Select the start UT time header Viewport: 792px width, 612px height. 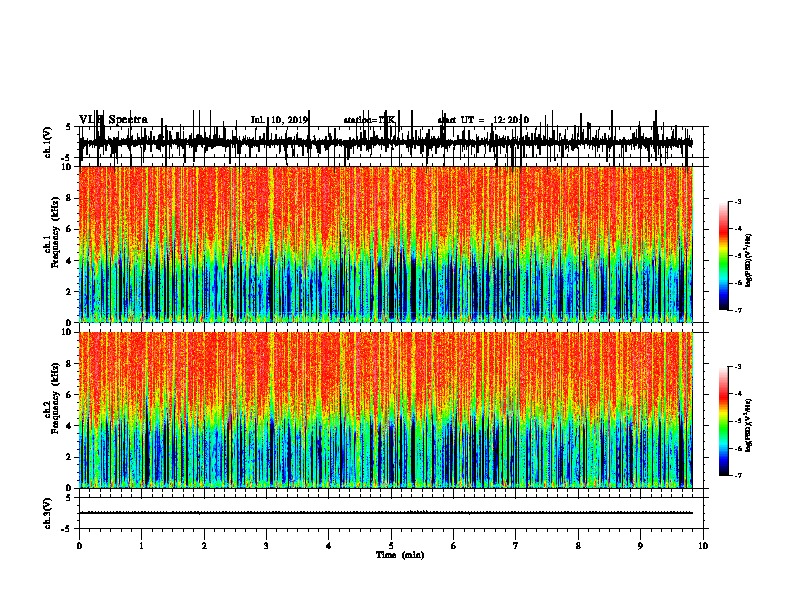(x=483, y=120)
